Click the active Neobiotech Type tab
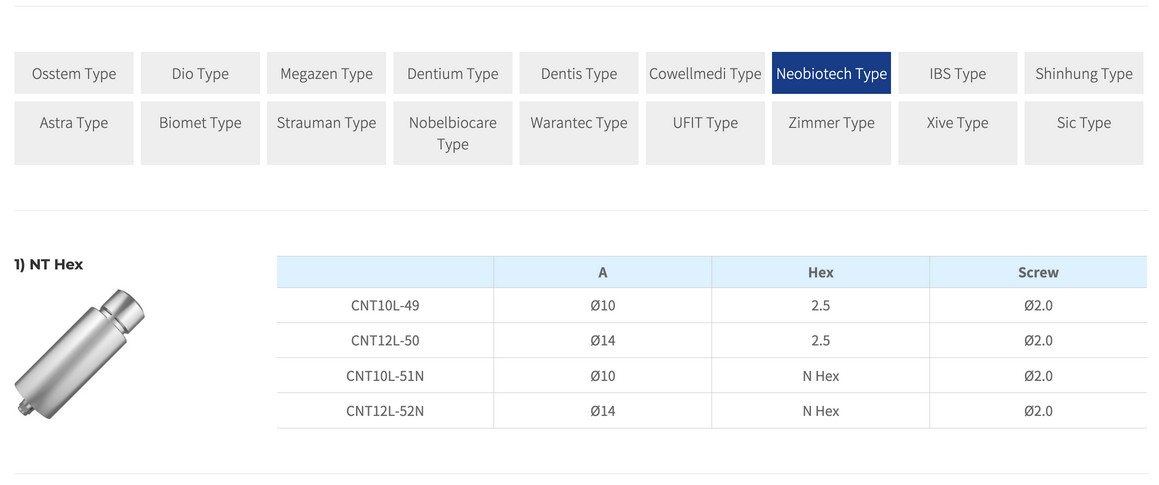This screenshot has width=1159, height=485. pos(831,73)
